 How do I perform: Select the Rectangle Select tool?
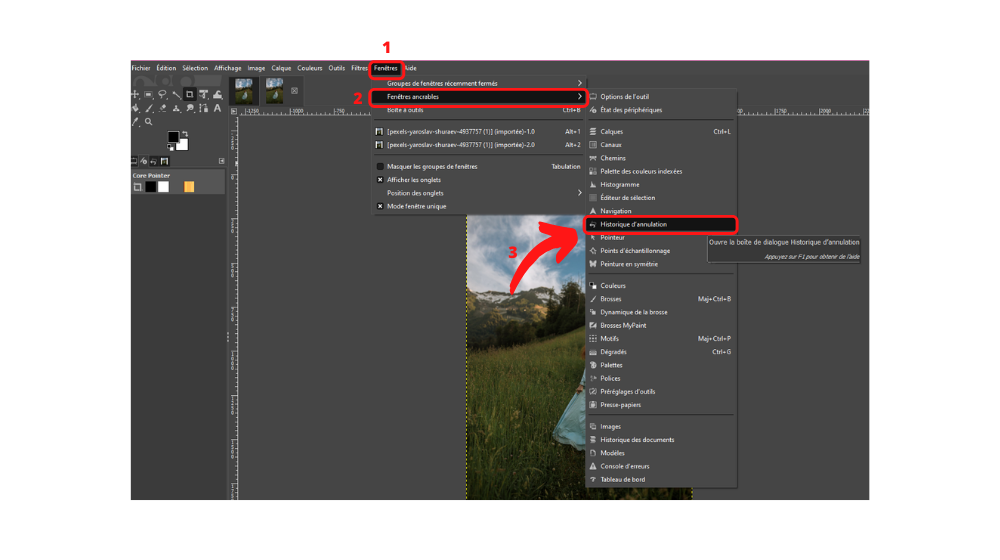click(148, 94)
